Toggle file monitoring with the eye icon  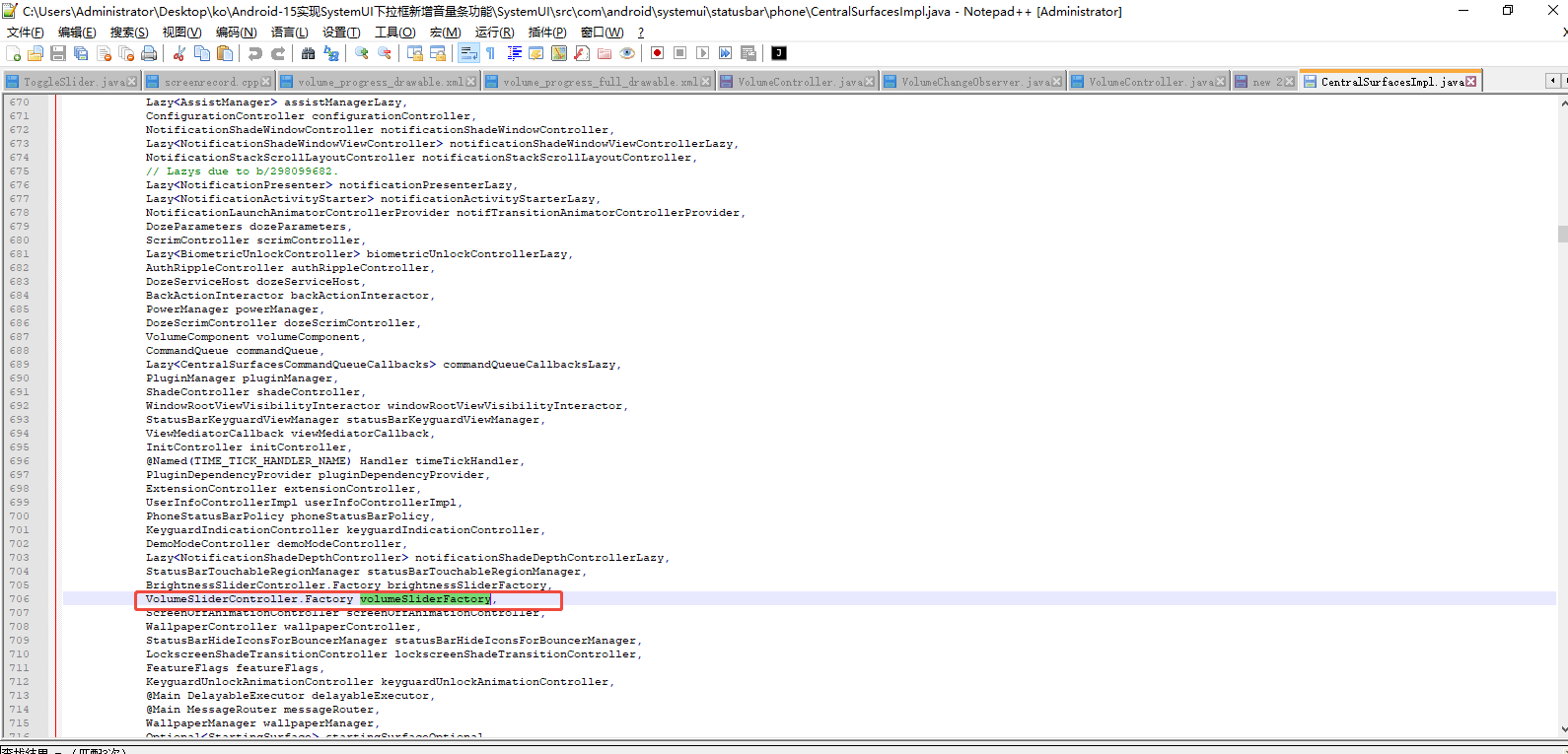[x=627, y=53]
